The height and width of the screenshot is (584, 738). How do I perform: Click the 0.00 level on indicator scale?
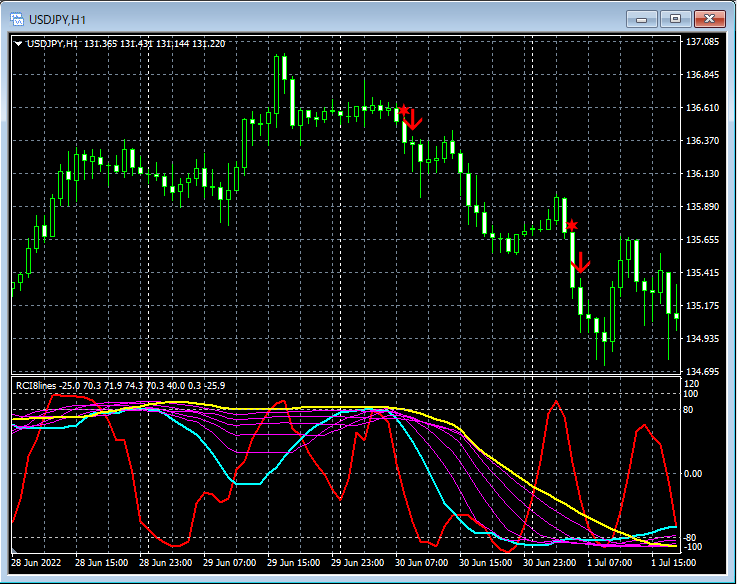pyautogui.click(x=694, y=473)
